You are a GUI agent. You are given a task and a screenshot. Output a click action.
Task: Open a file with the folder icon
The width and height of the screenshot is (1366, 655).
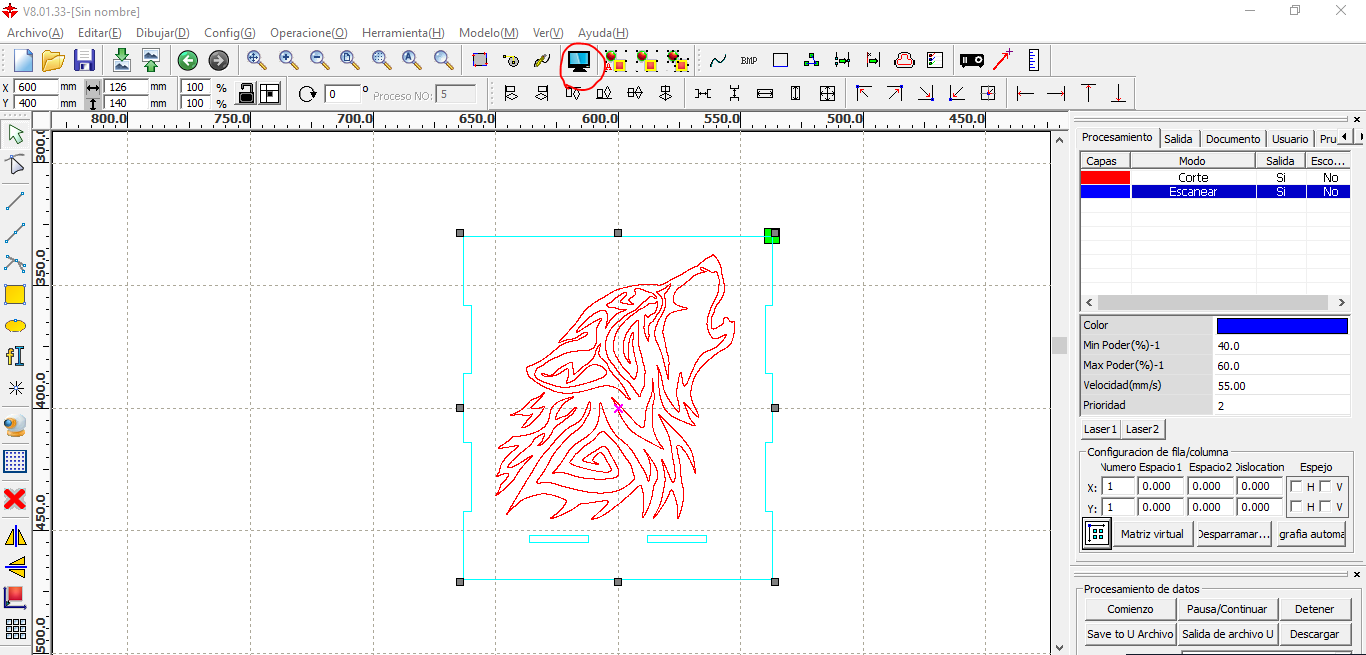click(53, 60)
